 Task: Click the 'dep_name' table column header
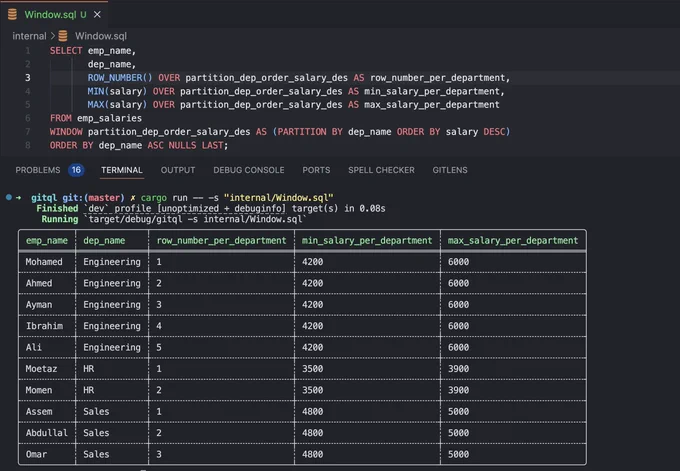tap(104, 240)
